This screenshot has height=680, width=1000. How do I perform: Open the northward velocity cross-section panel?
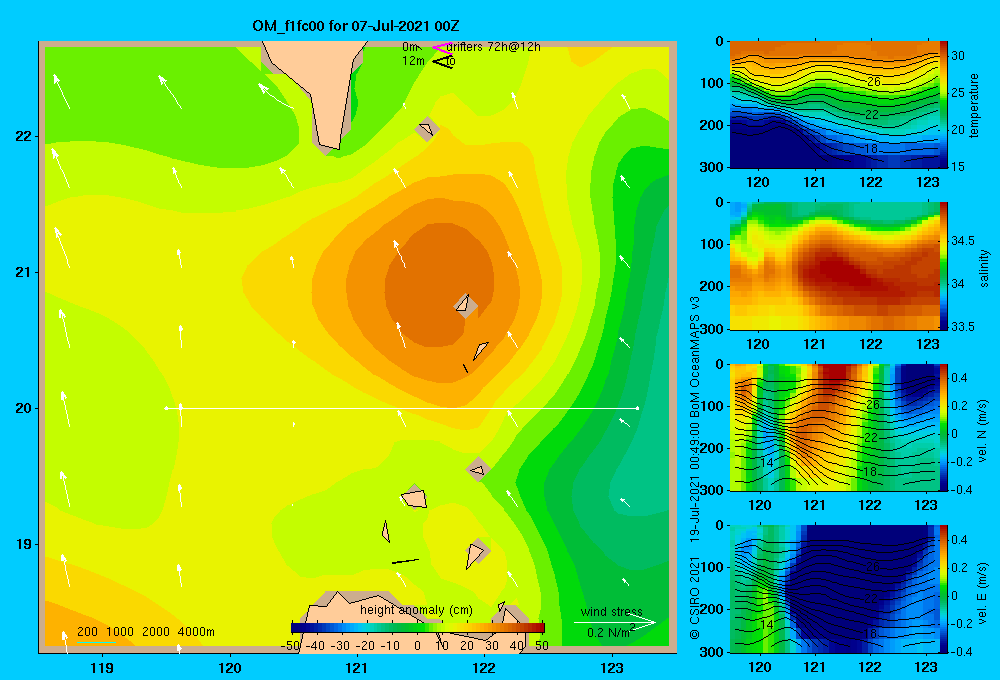tap(834, 427)
